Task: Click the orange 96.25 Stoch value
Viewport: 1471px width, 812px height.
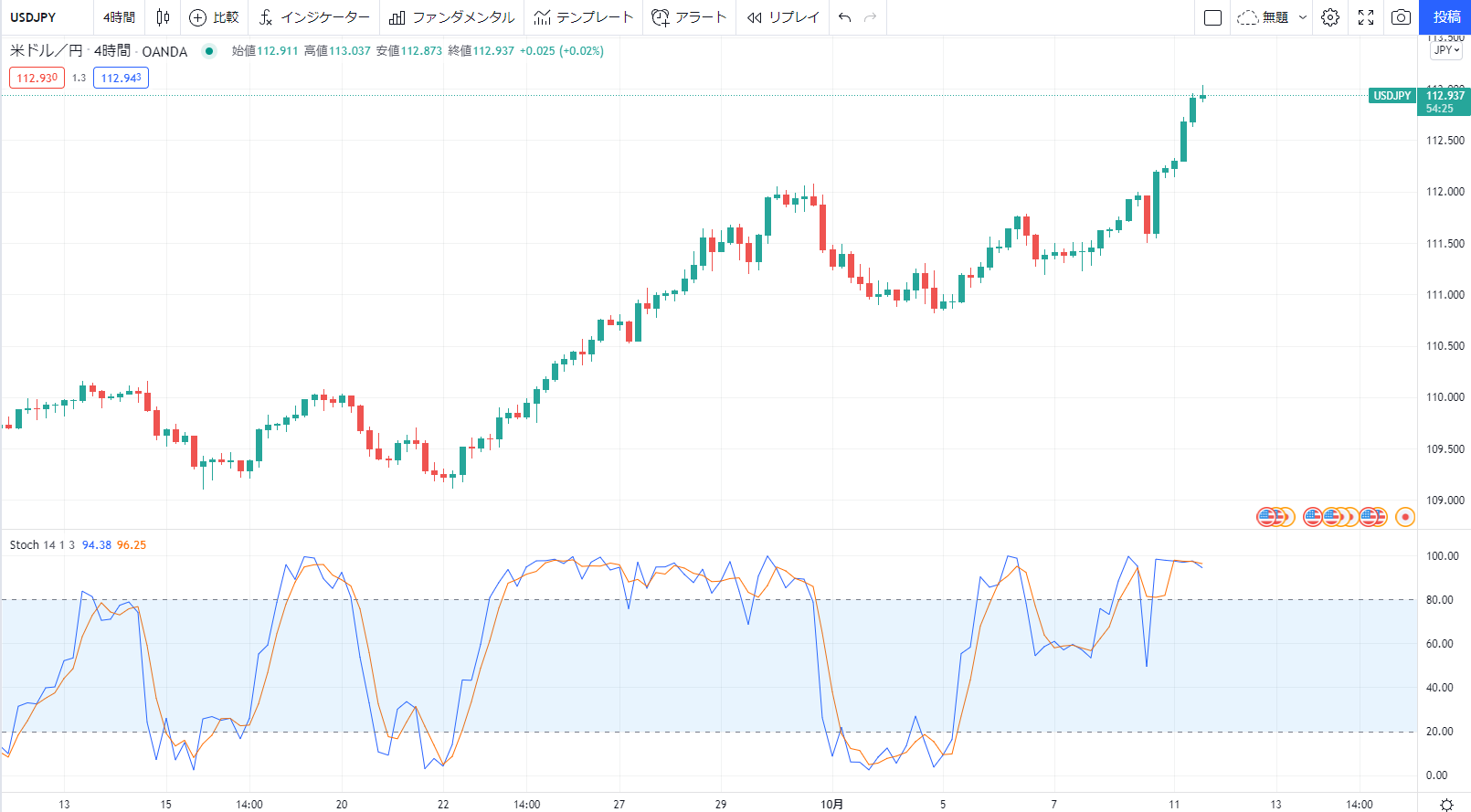Action: pos(132,544)
